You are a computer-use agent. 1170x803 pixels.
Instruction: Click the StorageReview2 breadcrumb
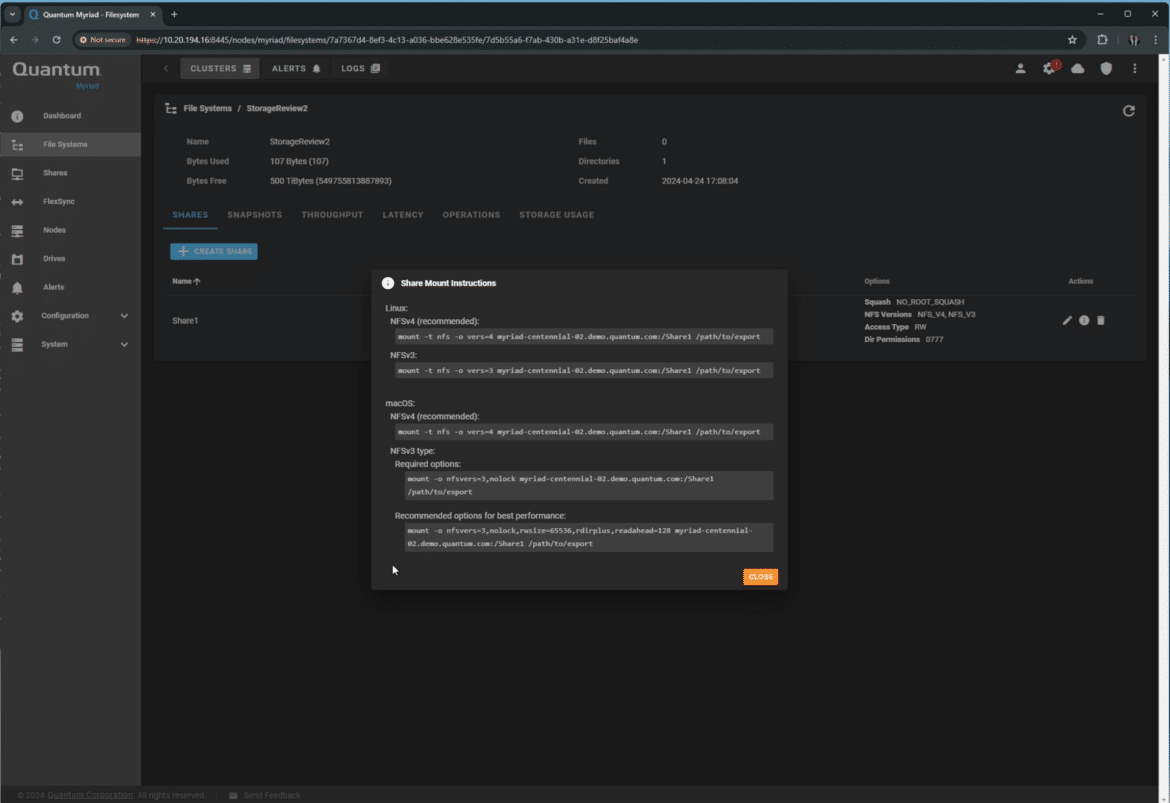pyautogui.click(x=277, y=108)
